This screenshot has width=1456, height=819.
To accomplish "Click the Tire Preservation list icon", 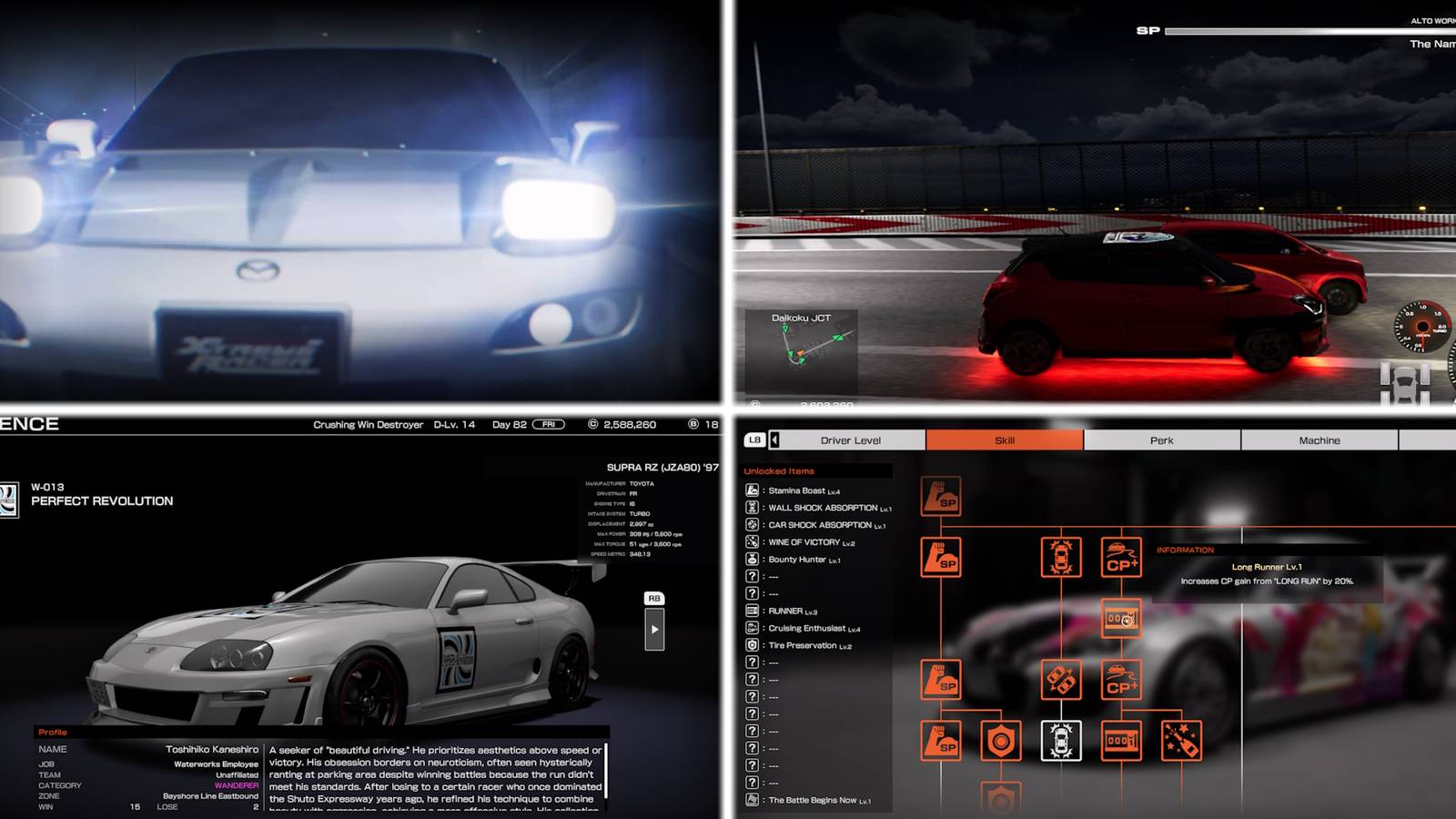I will coord(752,645).
